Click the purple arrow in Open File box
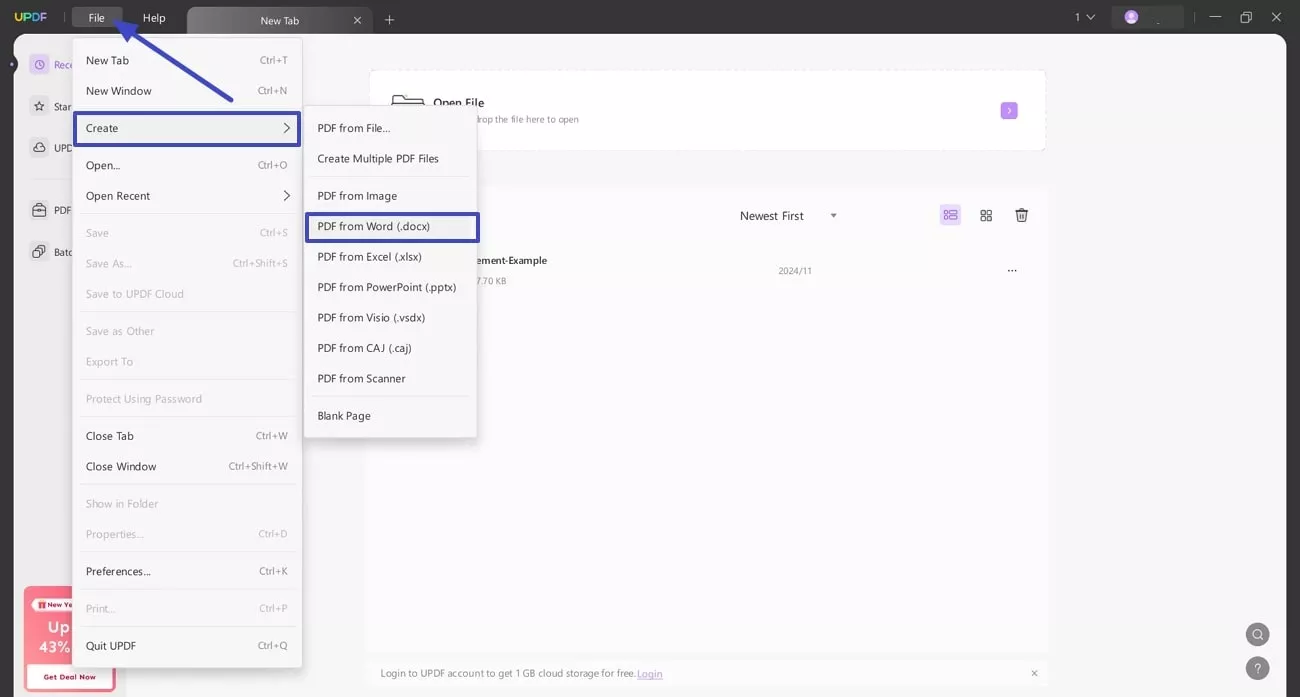The image size is (1300, 697). [x=1009, y=110]
